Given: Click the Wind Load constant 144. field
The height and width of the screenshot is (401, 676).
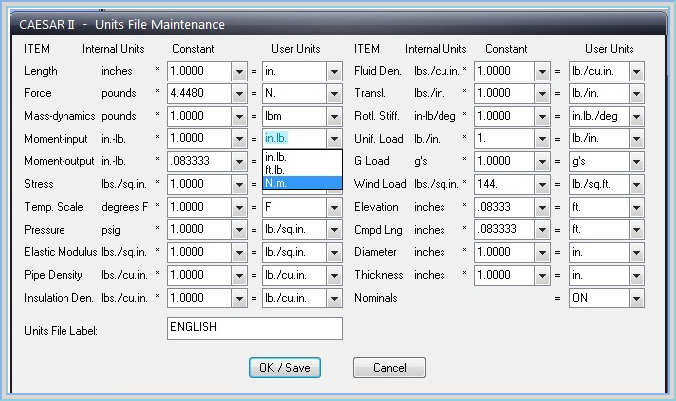Looking at the screenshot, I should (504, 185).
